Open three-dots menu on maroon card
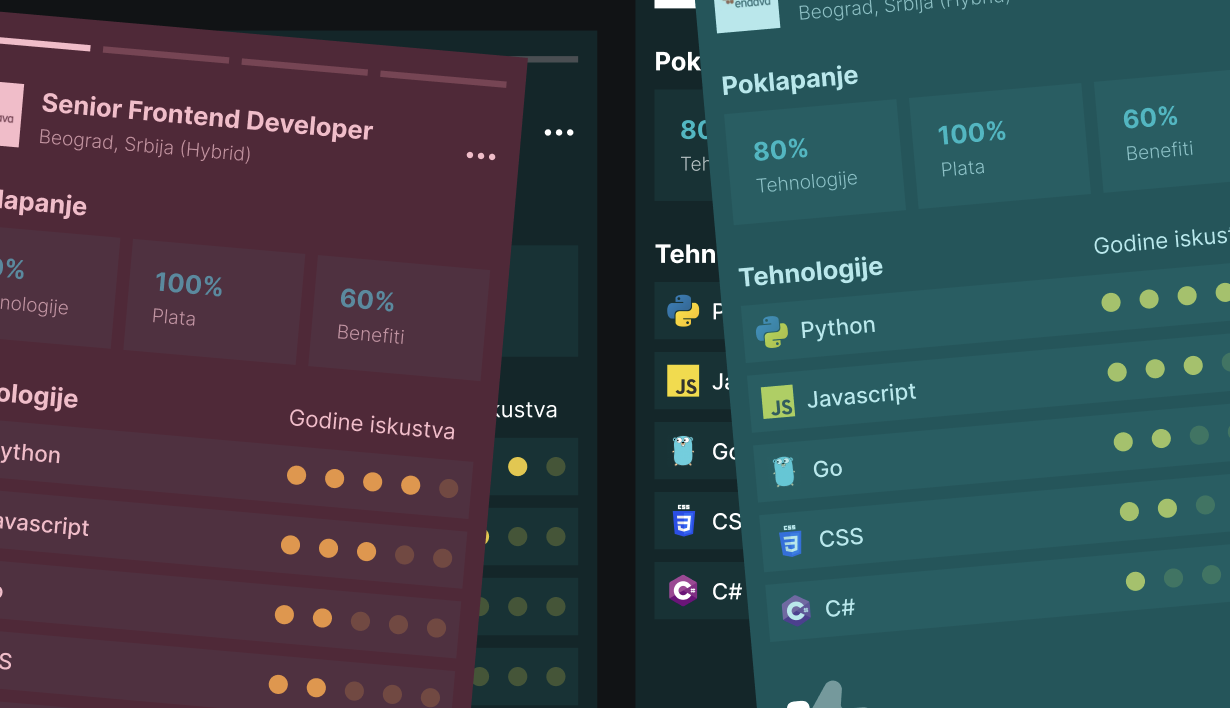 (480, 156)
